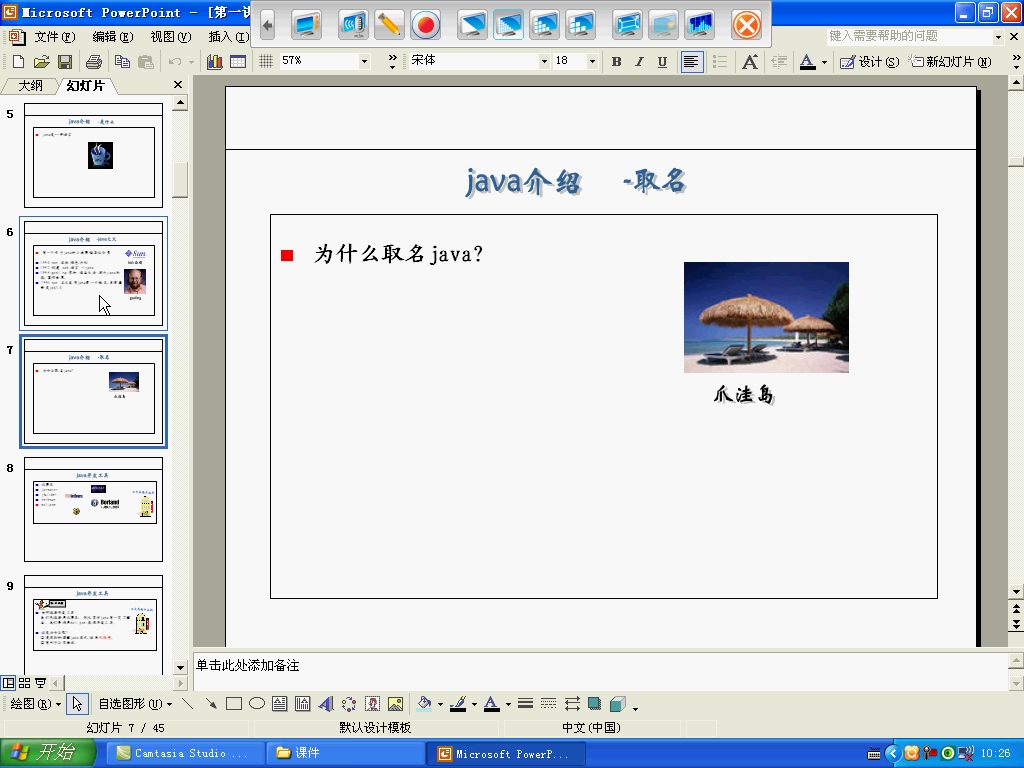
Task: Open dash style options
Action: (549, 703)
